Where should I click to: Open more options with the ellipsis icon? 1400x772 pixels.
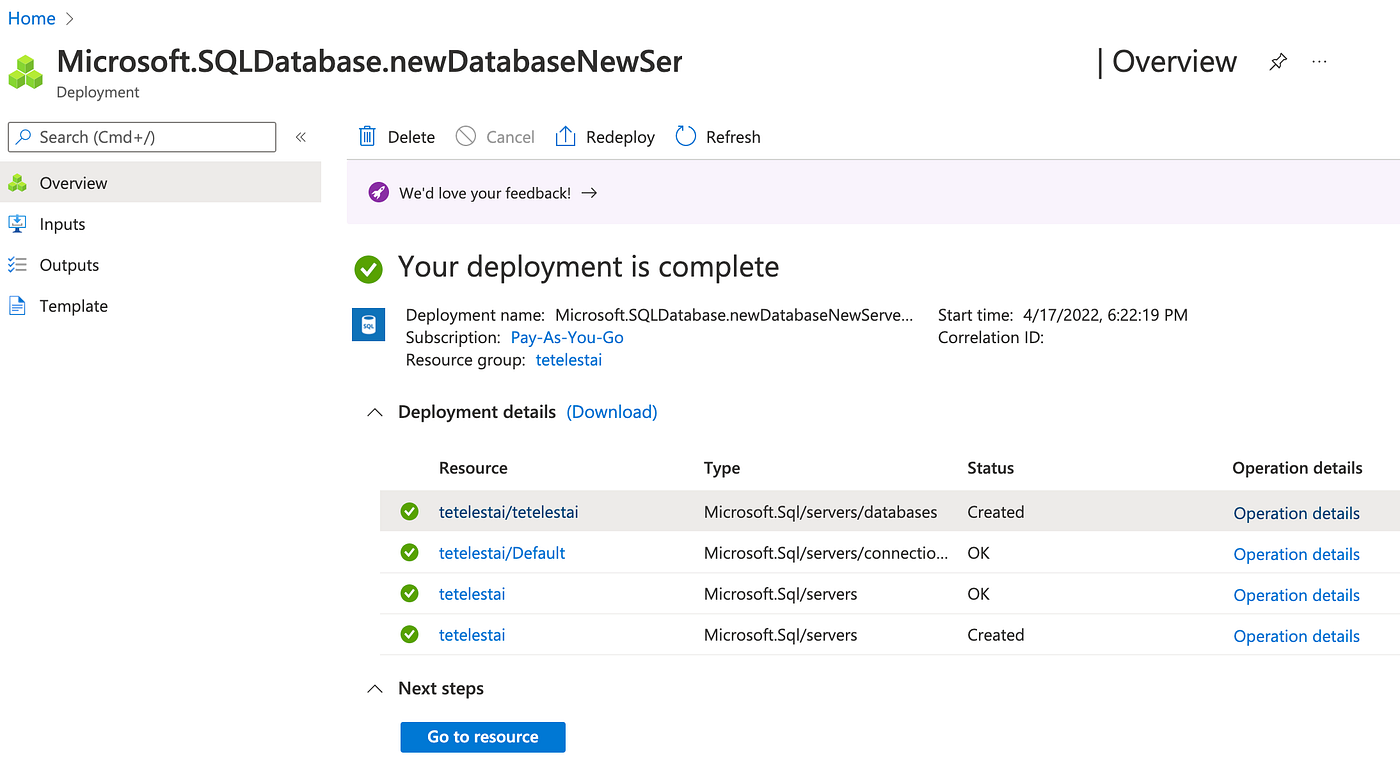(x=1319, y=61)
